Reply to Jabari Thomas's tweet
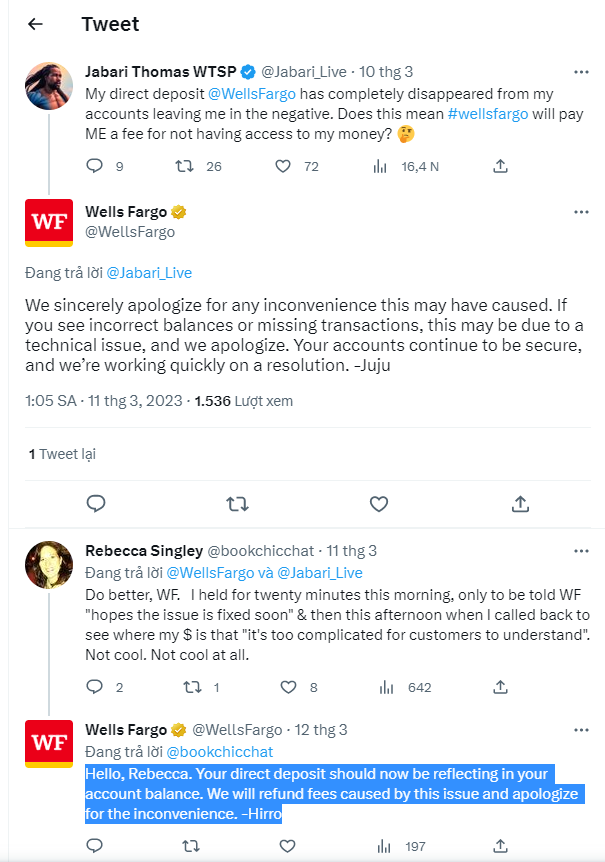605x862 pixels. tap(95, 166)
